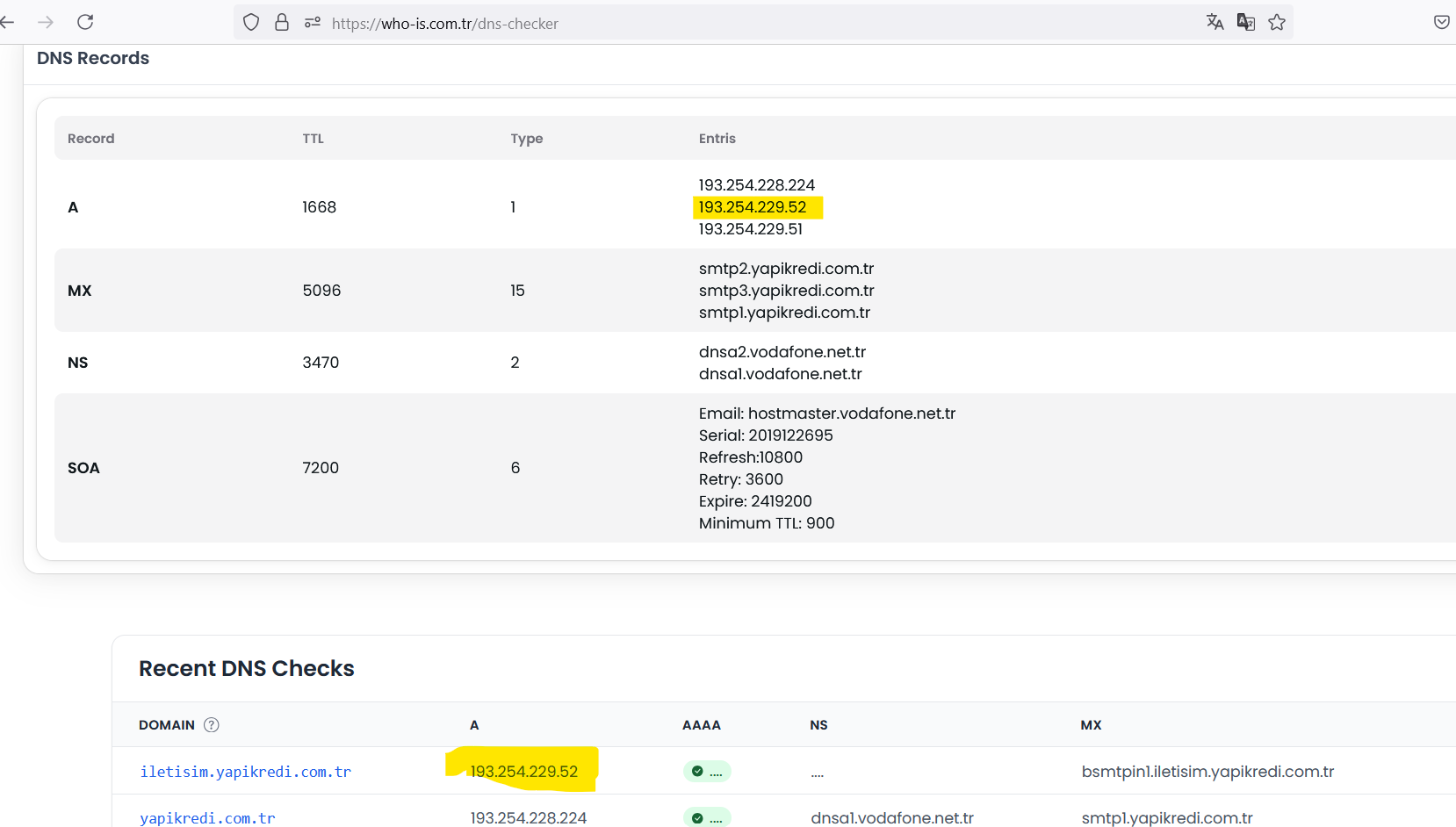
Task: Click the NS entry dnsa2.vodafone.net.tr
Action: (x=782, y=352)
